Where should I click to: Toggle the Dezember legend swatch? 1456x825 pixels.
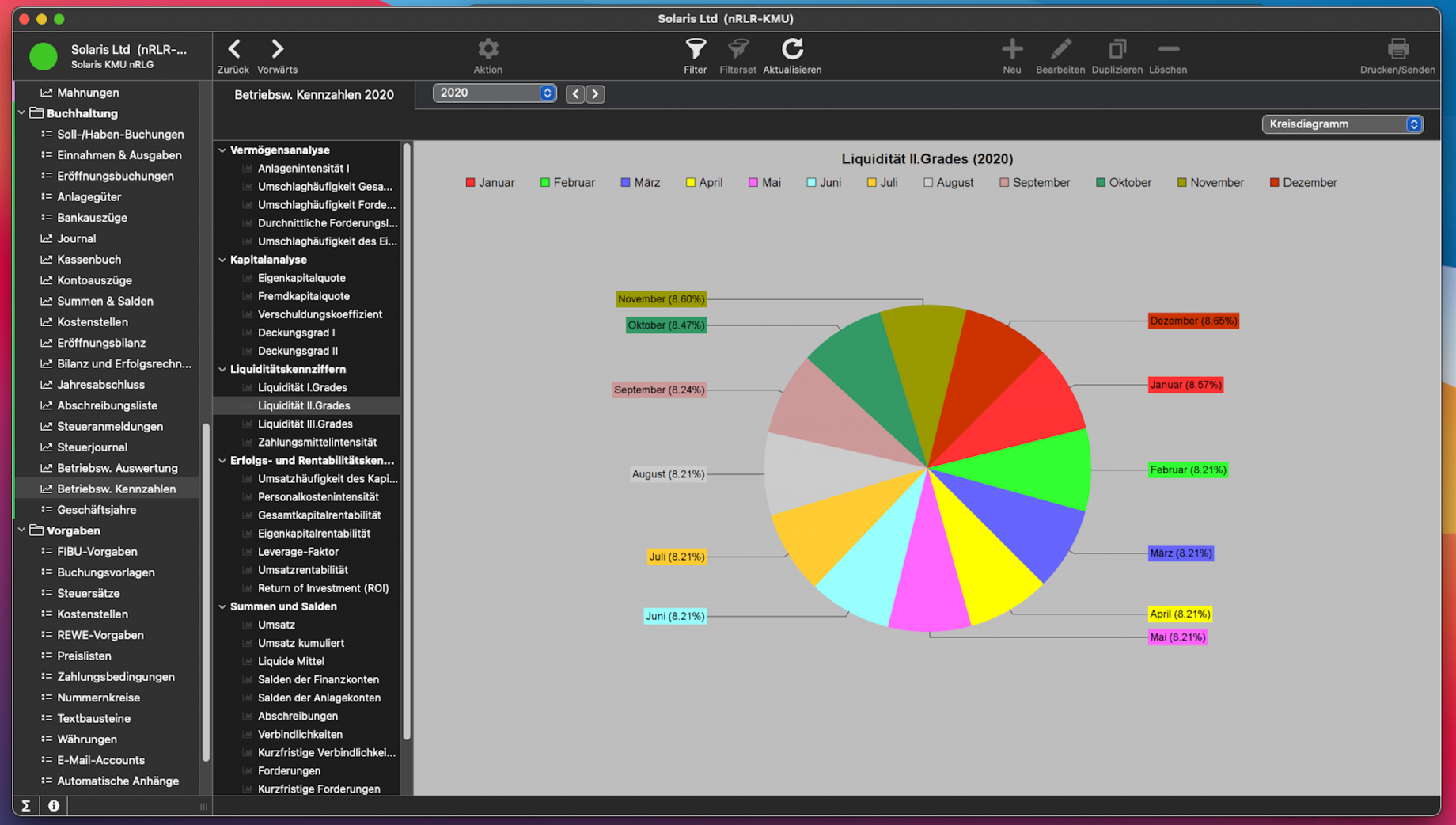[x=1274, y=183]
